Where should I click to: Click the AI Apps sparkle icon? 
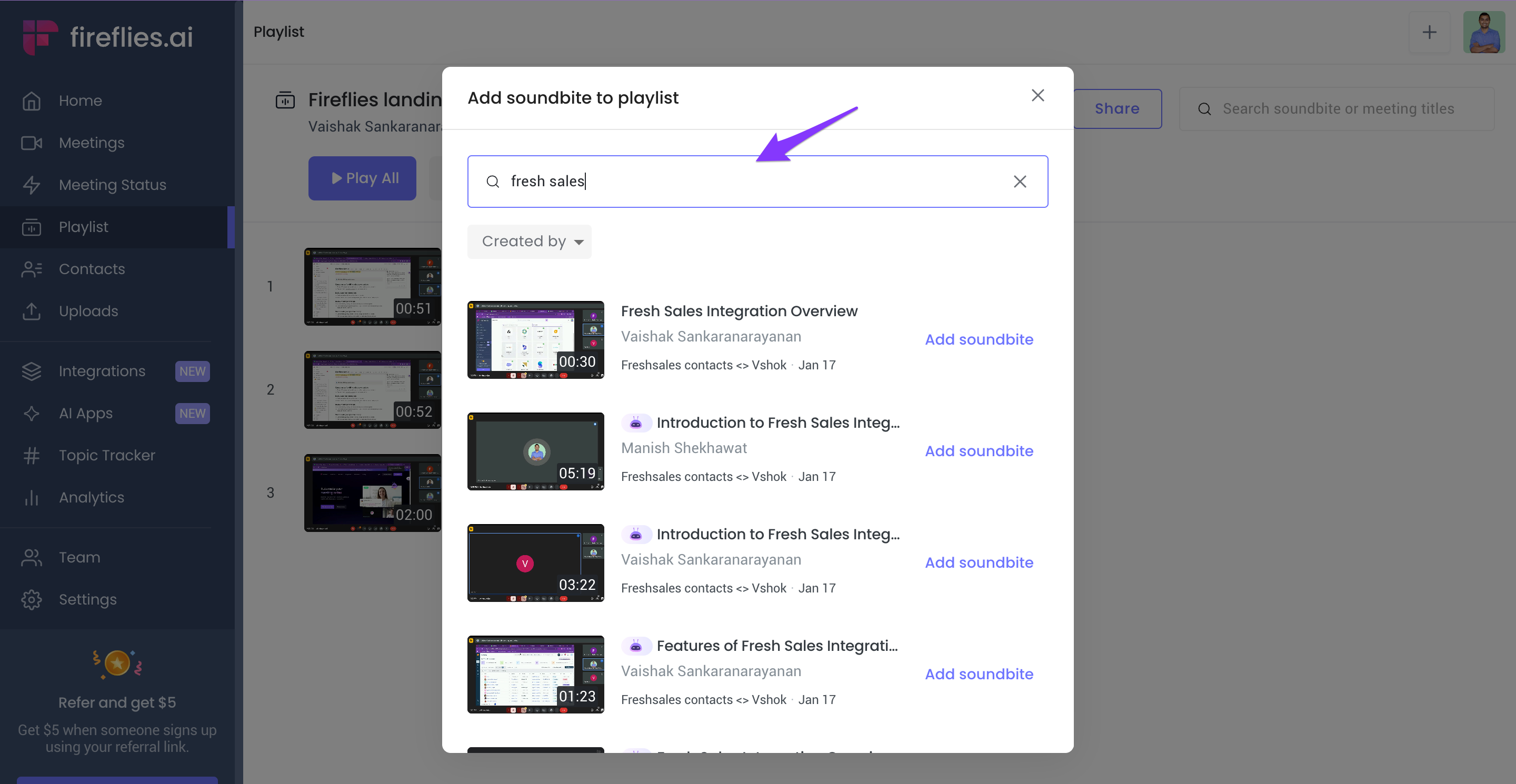(x=31, y=414)
